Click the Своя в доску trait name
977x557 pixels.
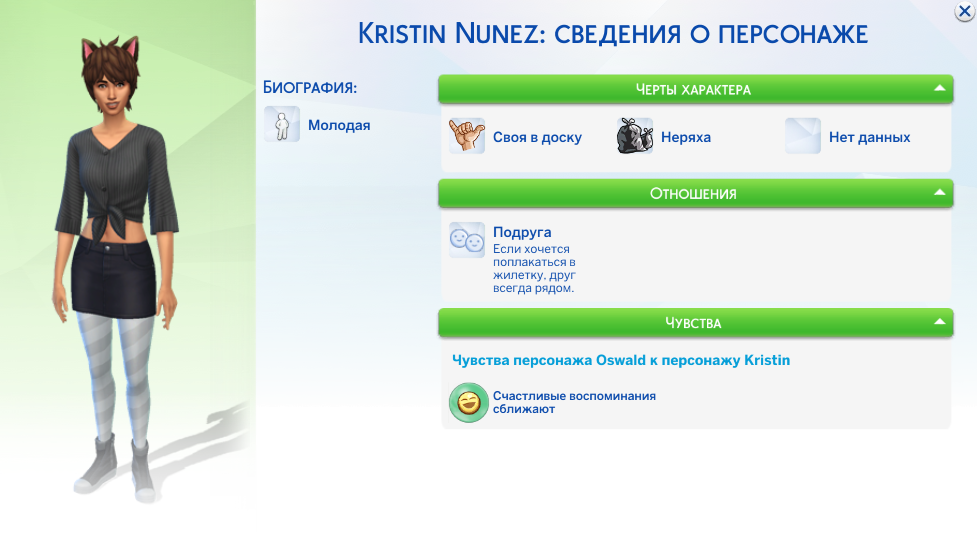(537, 137)
